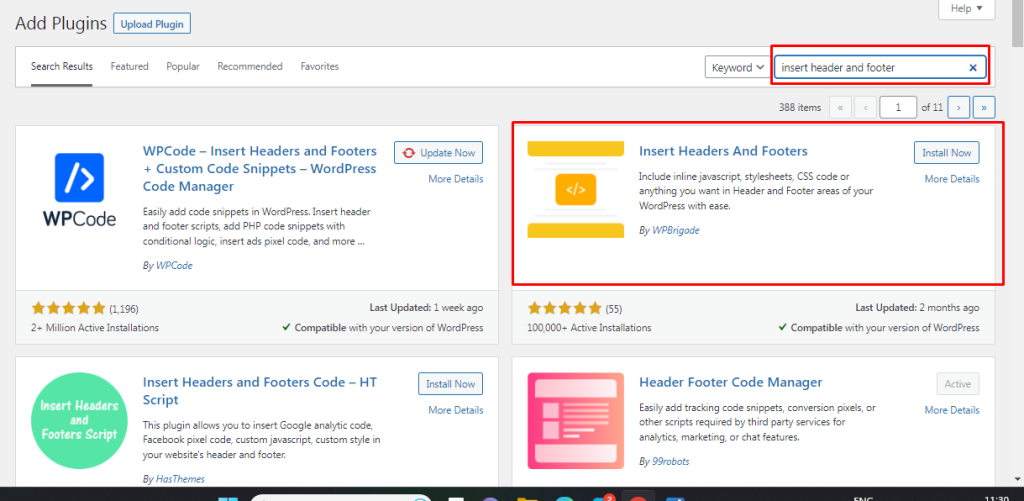Image resolution: width=1024 pixels, height=501 pixels.
Task: Open the Insert Headers And Footers title link
Action: (x=723, y=151)
